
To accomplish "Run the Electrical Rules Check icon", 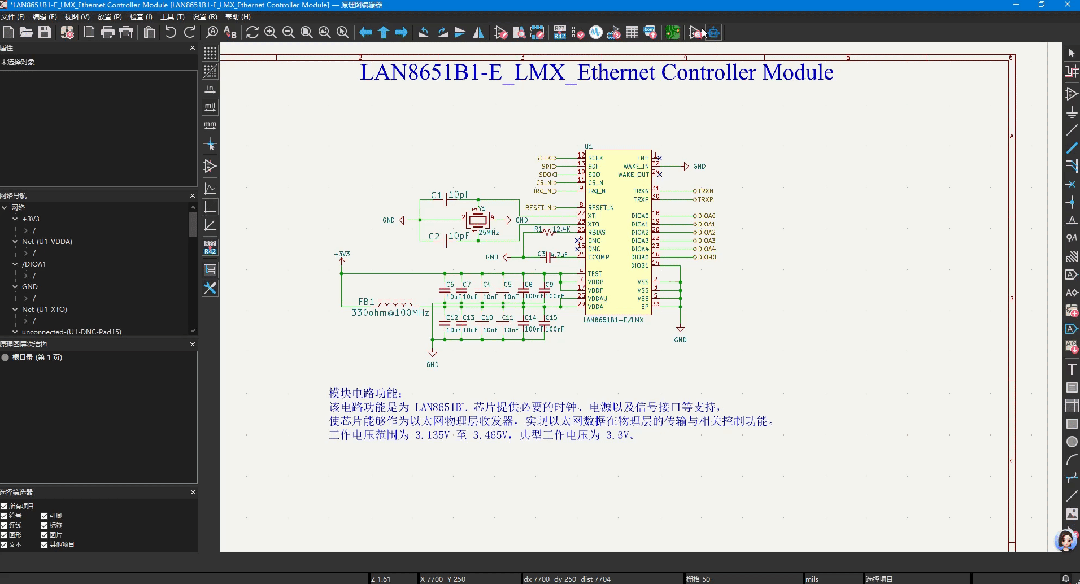I will (x=578, y=32).
